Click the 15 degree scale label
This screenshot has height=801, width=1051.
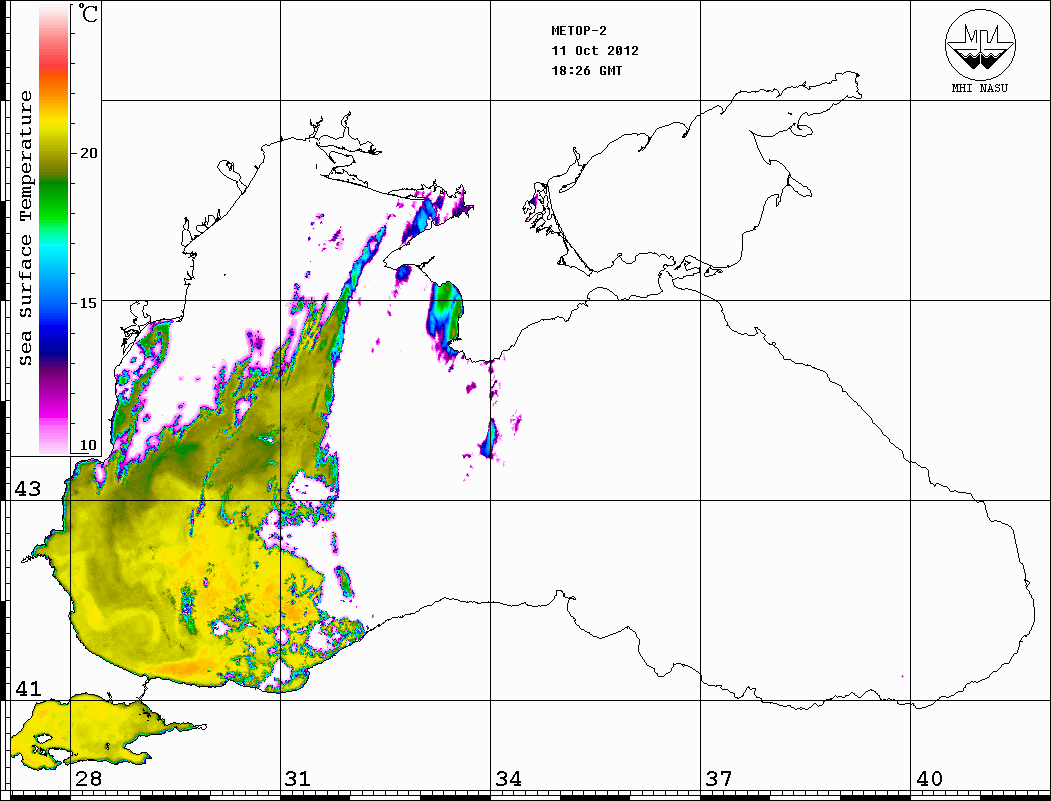coord(88,303)
